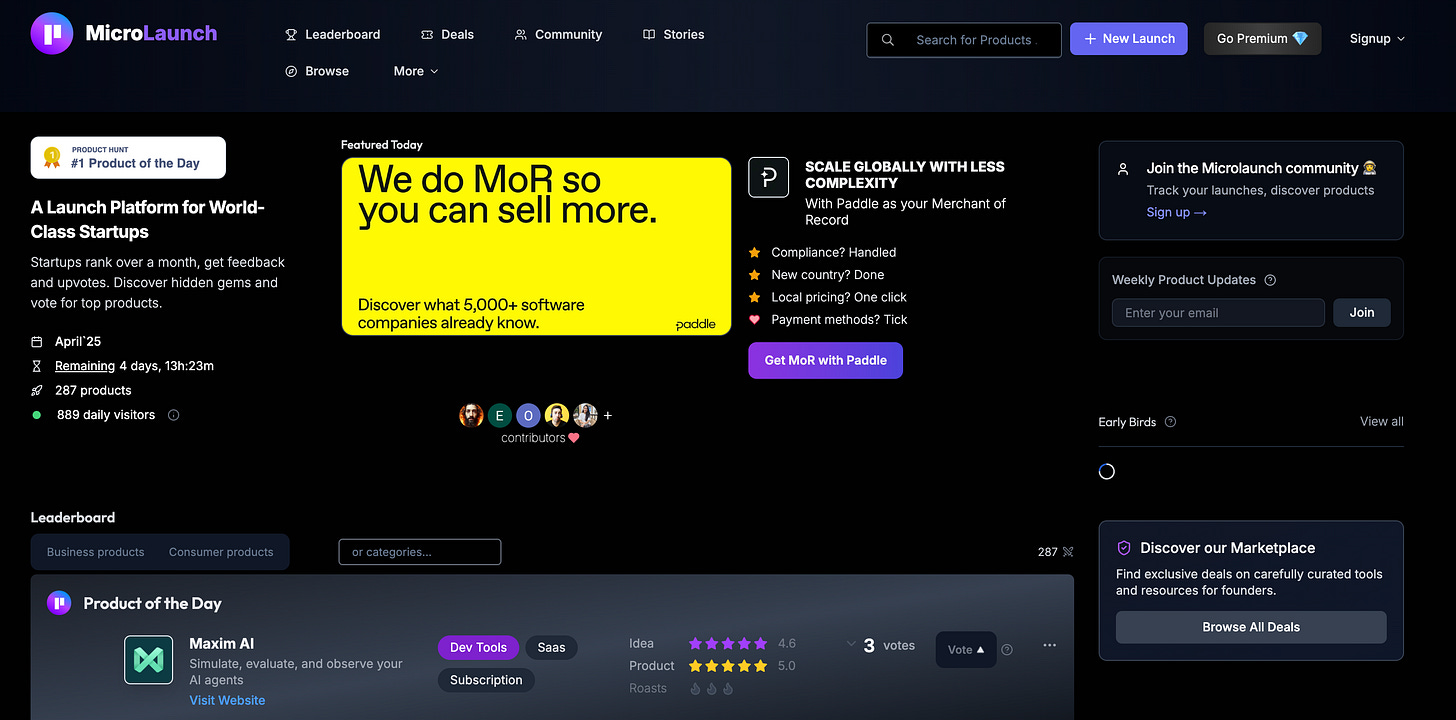Click the Go Premium button
Image resolution: width=1456 pixels, height=720 pixels.
pyautogui.click(x=1262, y=39)
